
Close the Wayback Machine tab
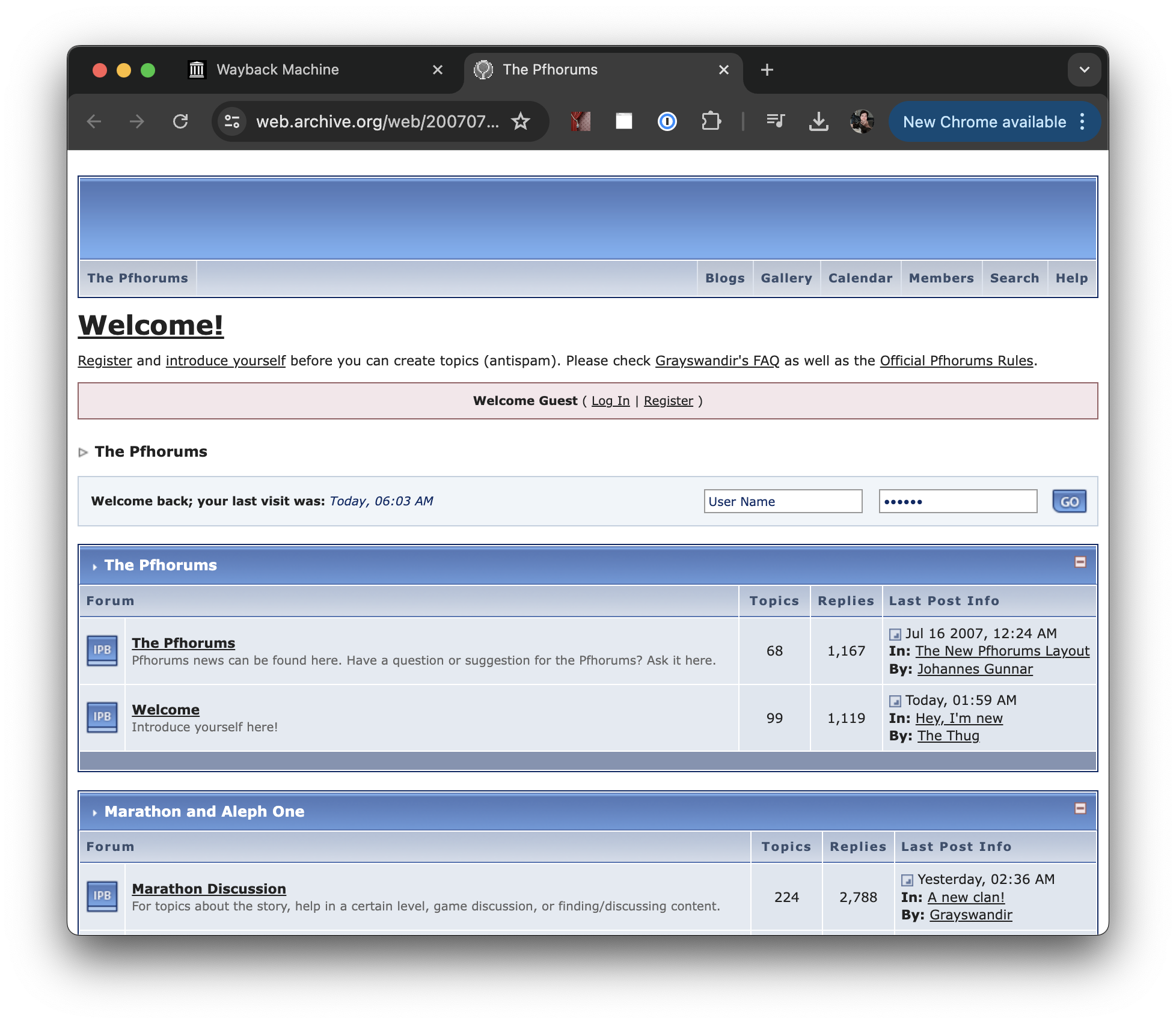pos(438,70)
